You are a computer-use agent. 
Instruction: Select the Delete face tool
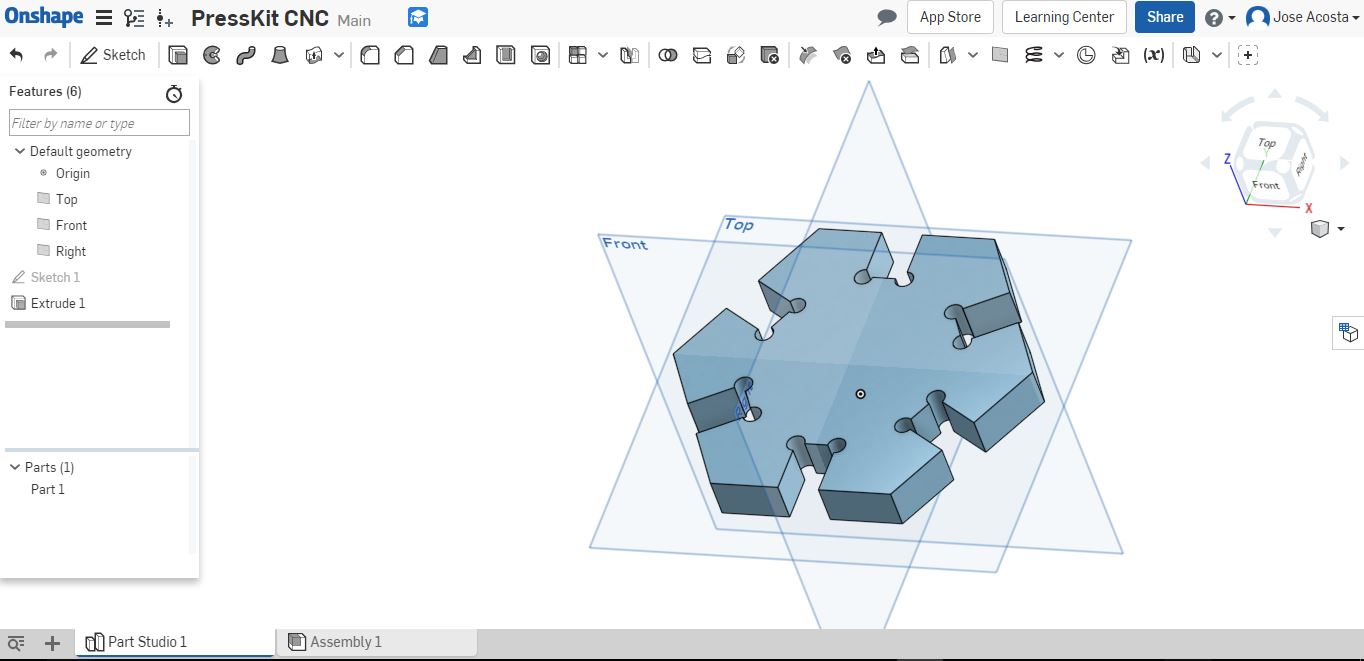click(x=842, y=55)
